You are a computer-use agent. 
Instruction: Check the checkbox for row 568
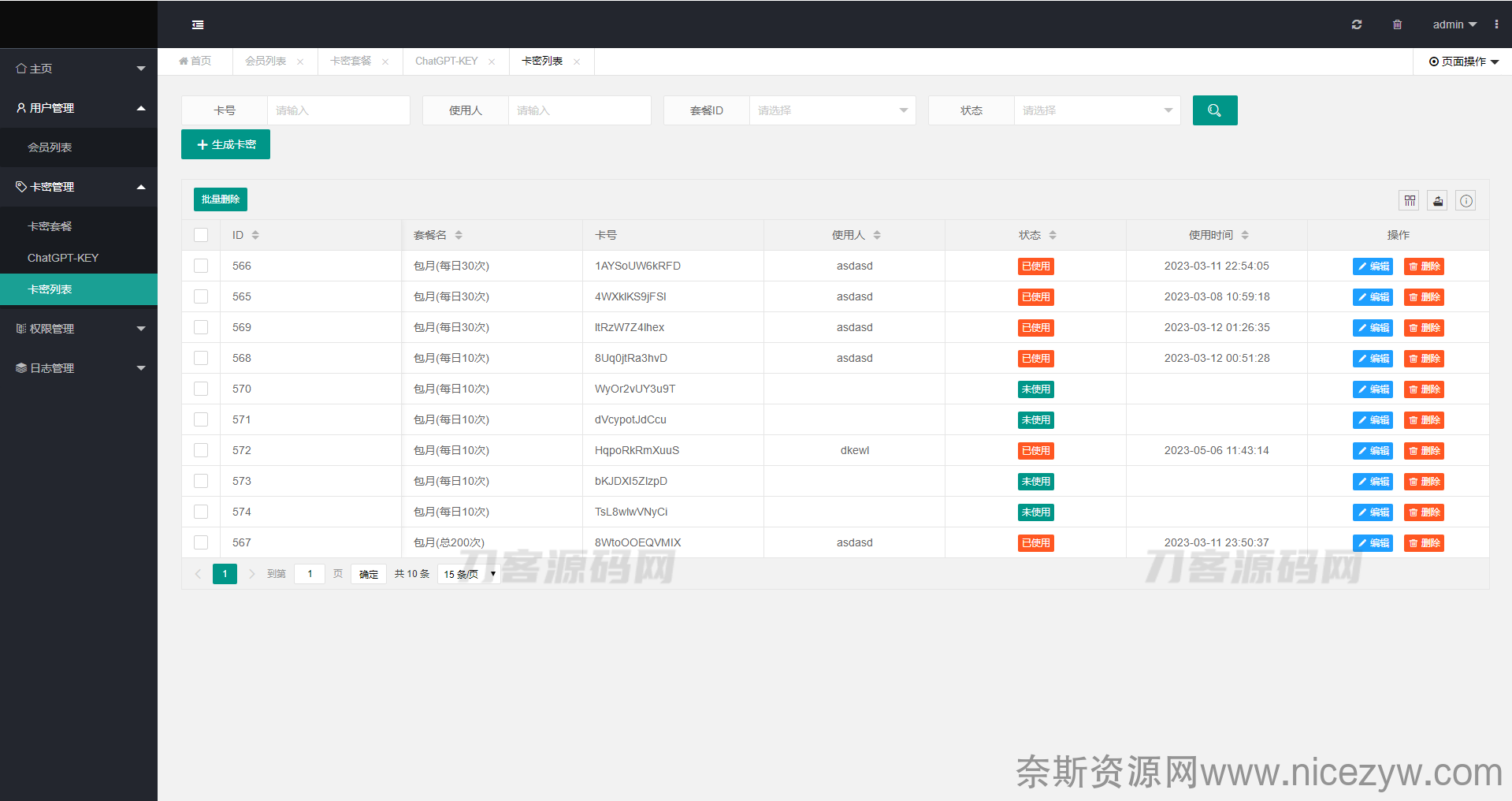coord(201,358)
